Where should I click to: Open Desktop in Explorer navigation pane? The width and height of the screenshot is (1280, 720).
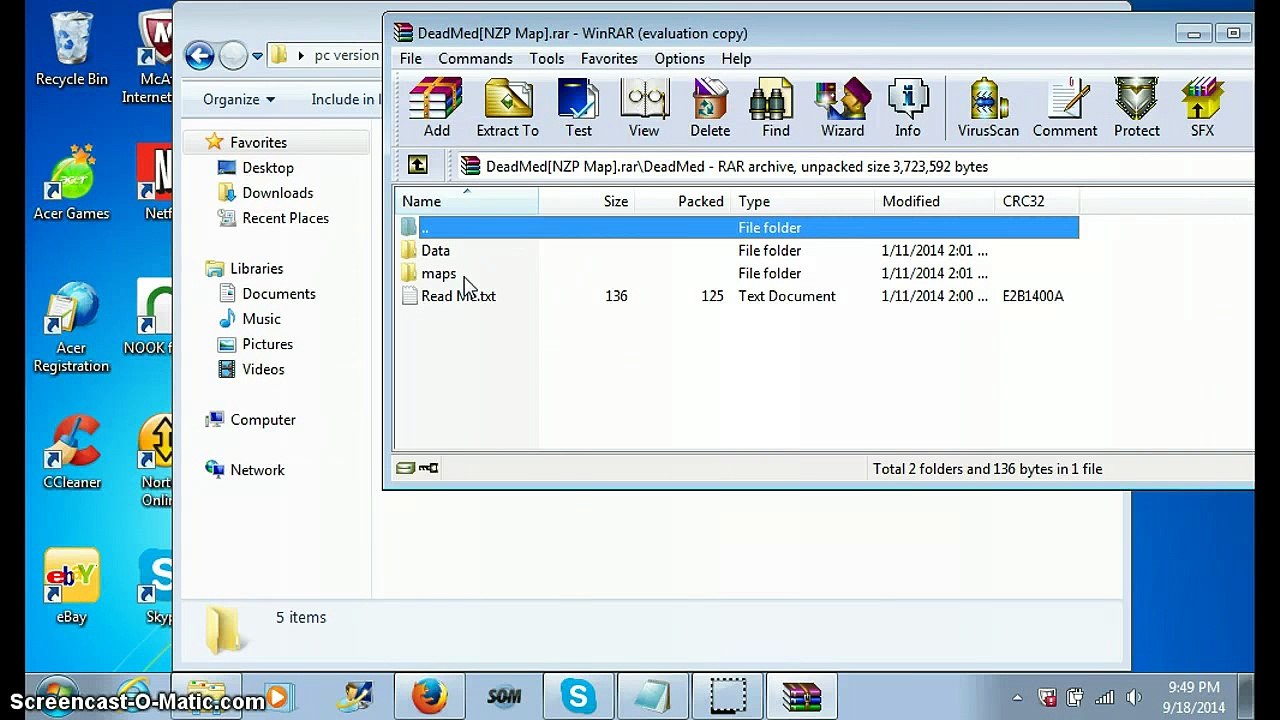[267, 168]
